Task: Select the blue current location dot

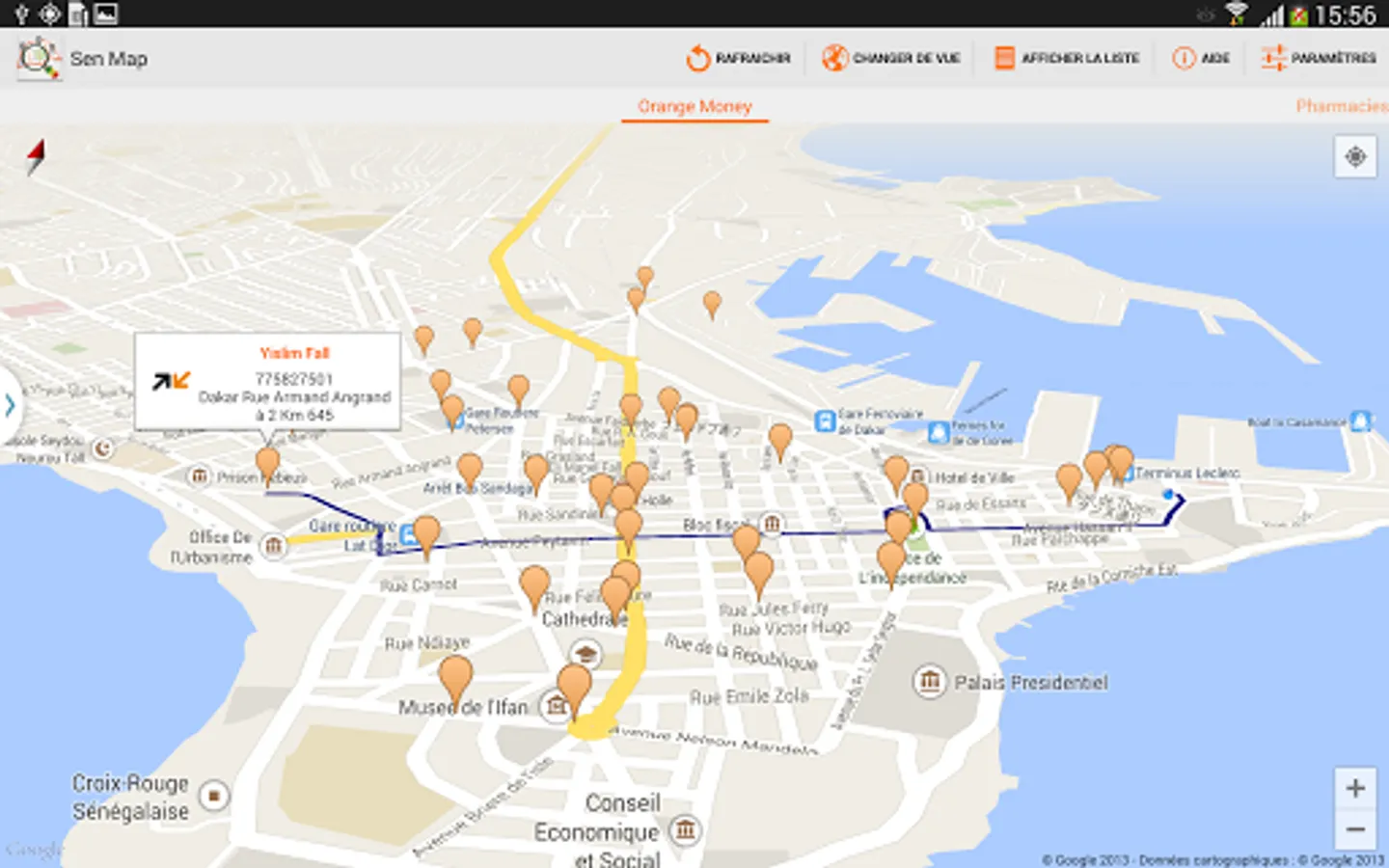Action: (x=1168, y=495)
